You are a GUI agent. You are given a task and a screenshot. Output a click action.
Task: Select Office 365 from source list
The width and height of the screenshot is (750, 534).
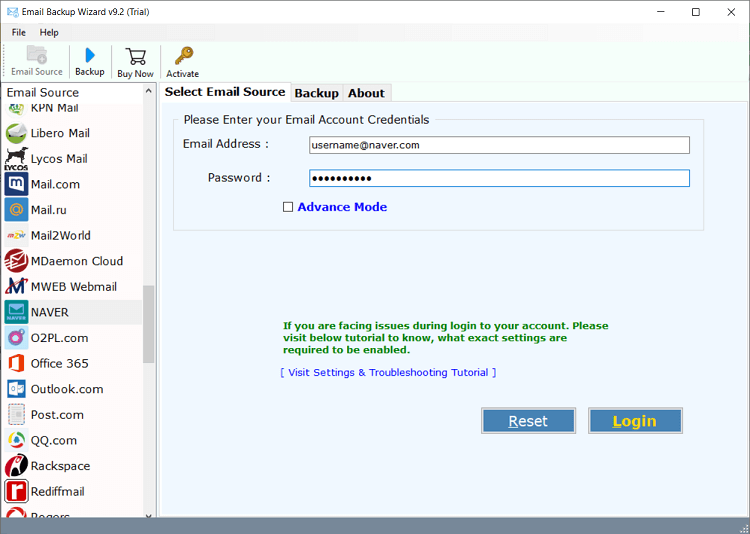click(x=59, y=363)
